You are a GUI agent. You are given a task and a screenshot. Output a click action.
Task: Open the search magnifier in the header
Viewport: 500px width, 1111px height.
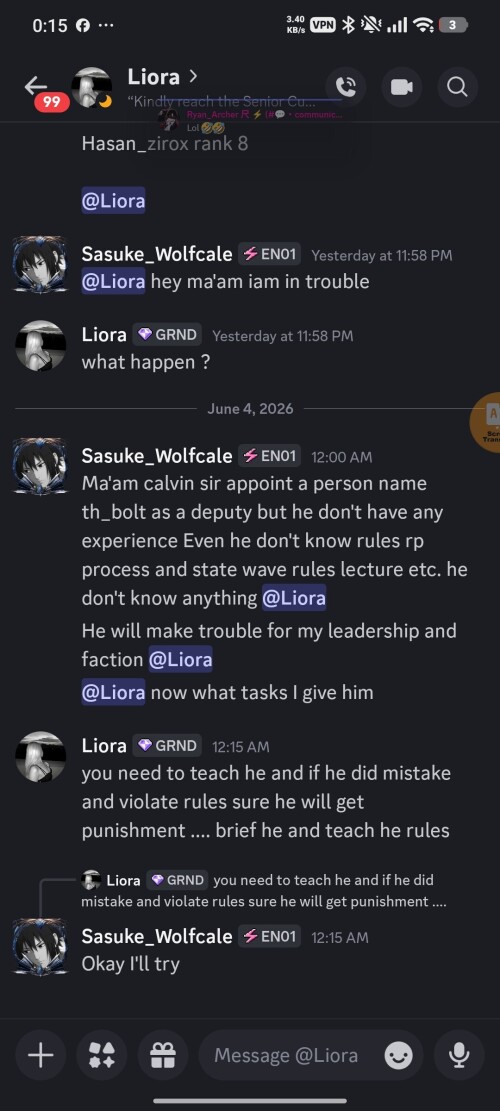[x=458, y=87]
